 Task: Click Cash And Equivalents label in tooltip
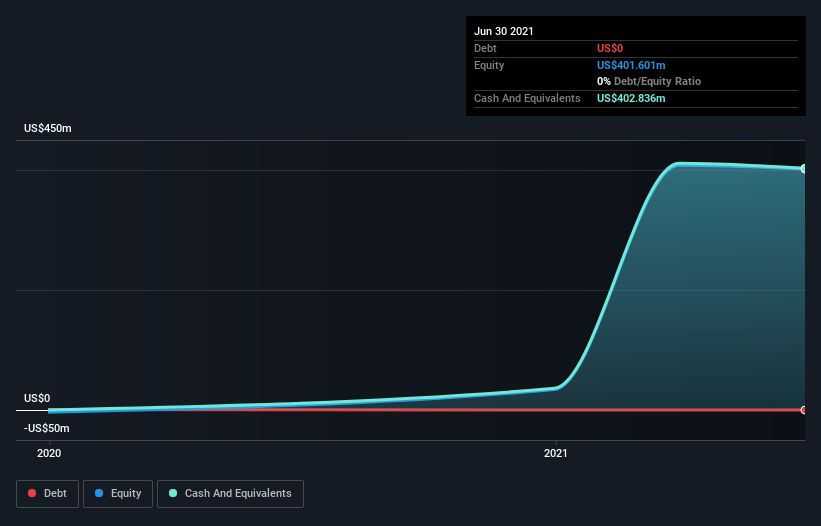[527, 98]
